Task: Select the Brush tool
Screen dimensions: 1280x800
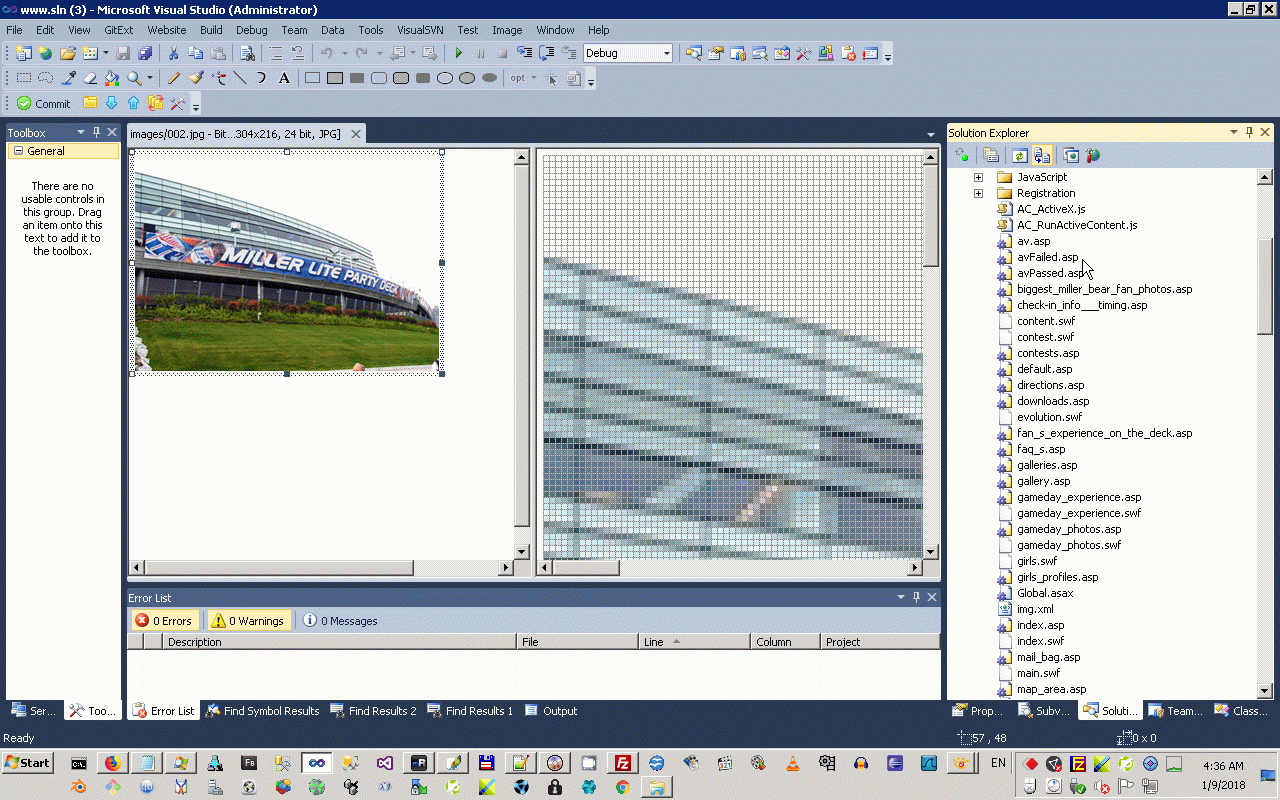Action: point(196,78)
